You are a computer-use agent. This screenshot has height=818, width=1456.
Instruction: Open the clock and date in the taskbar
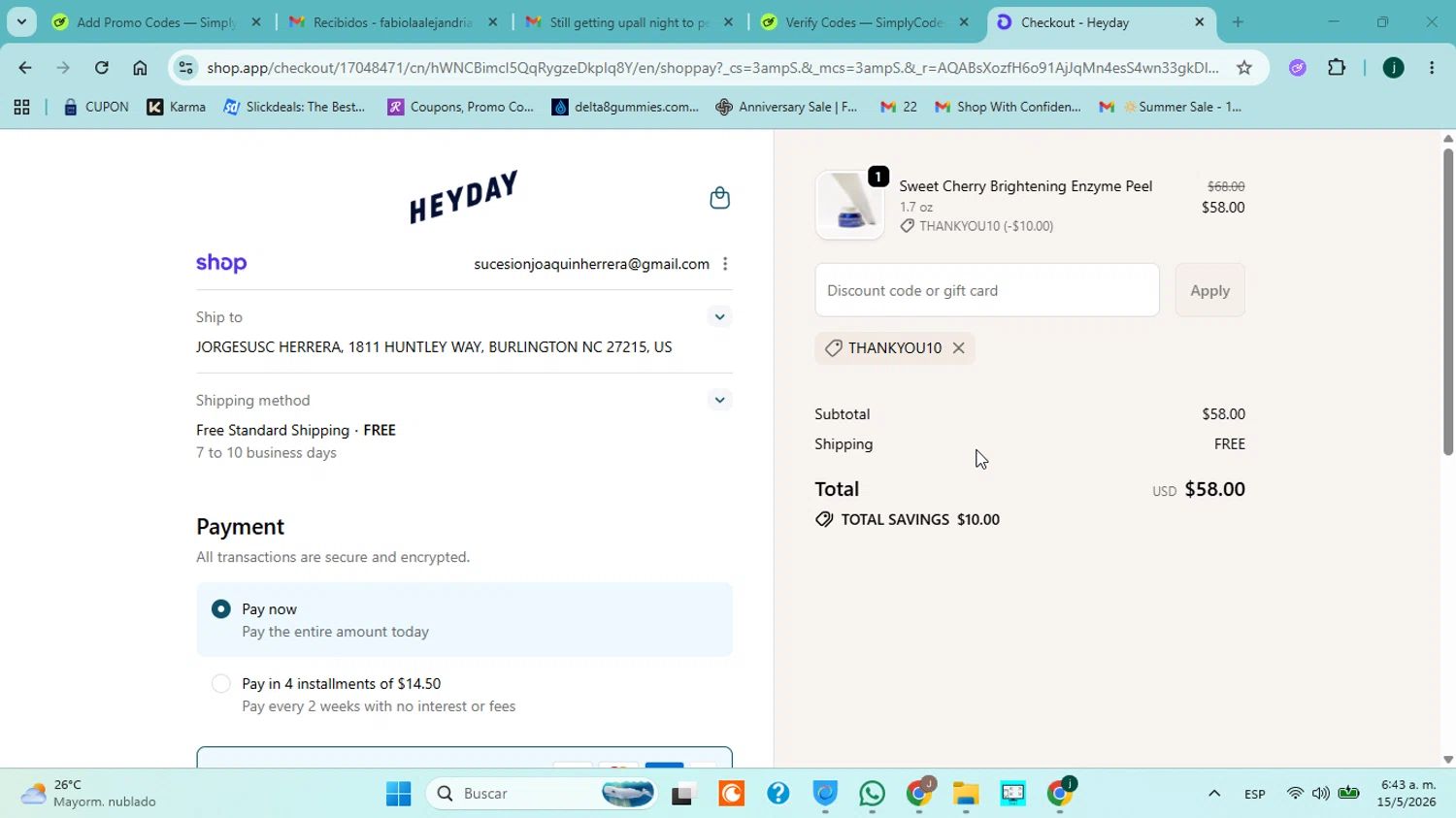(x=1407, y=794)
